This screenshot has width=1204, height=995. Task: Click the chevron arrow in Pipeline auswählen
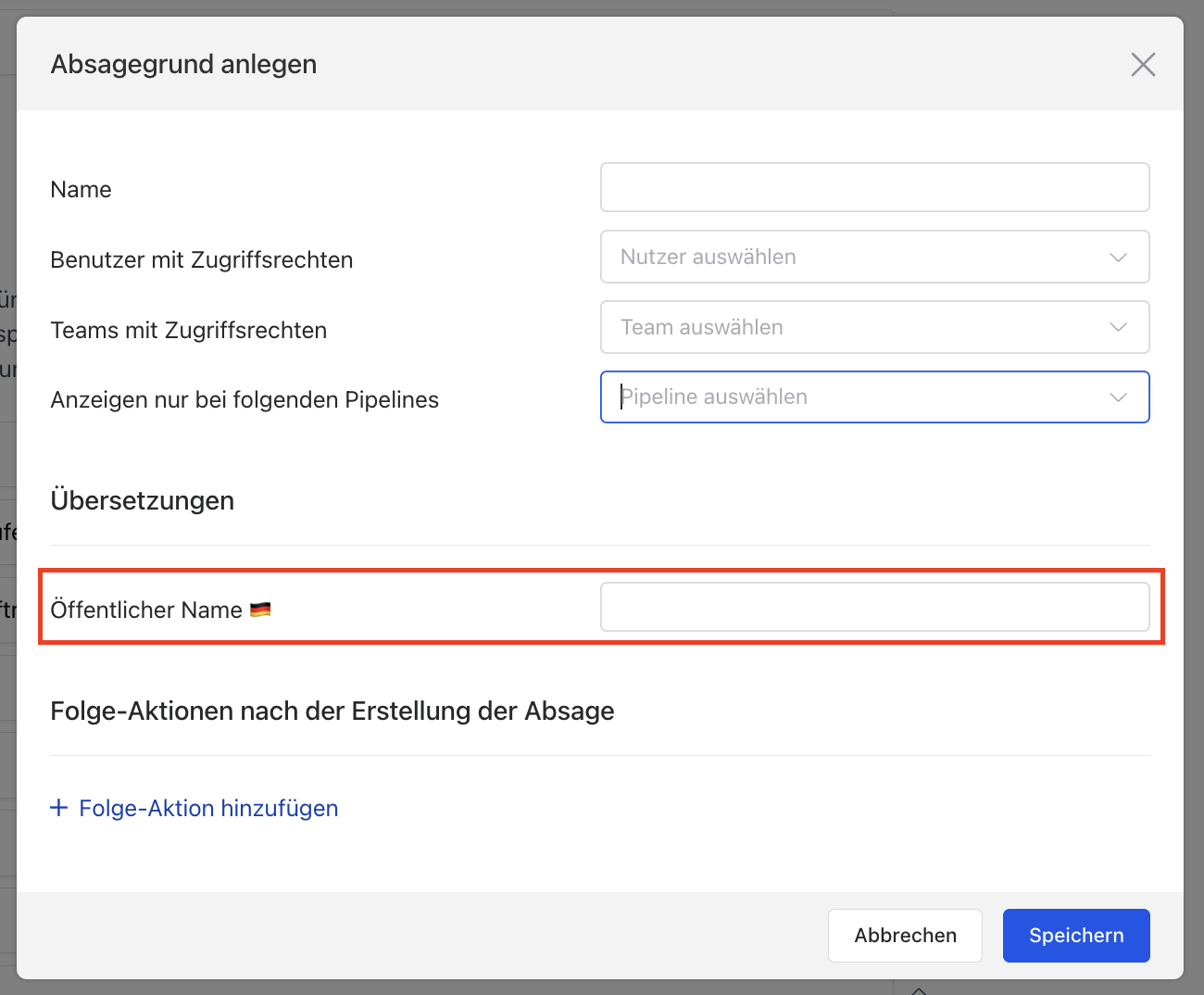click(x=1118, y=397)
